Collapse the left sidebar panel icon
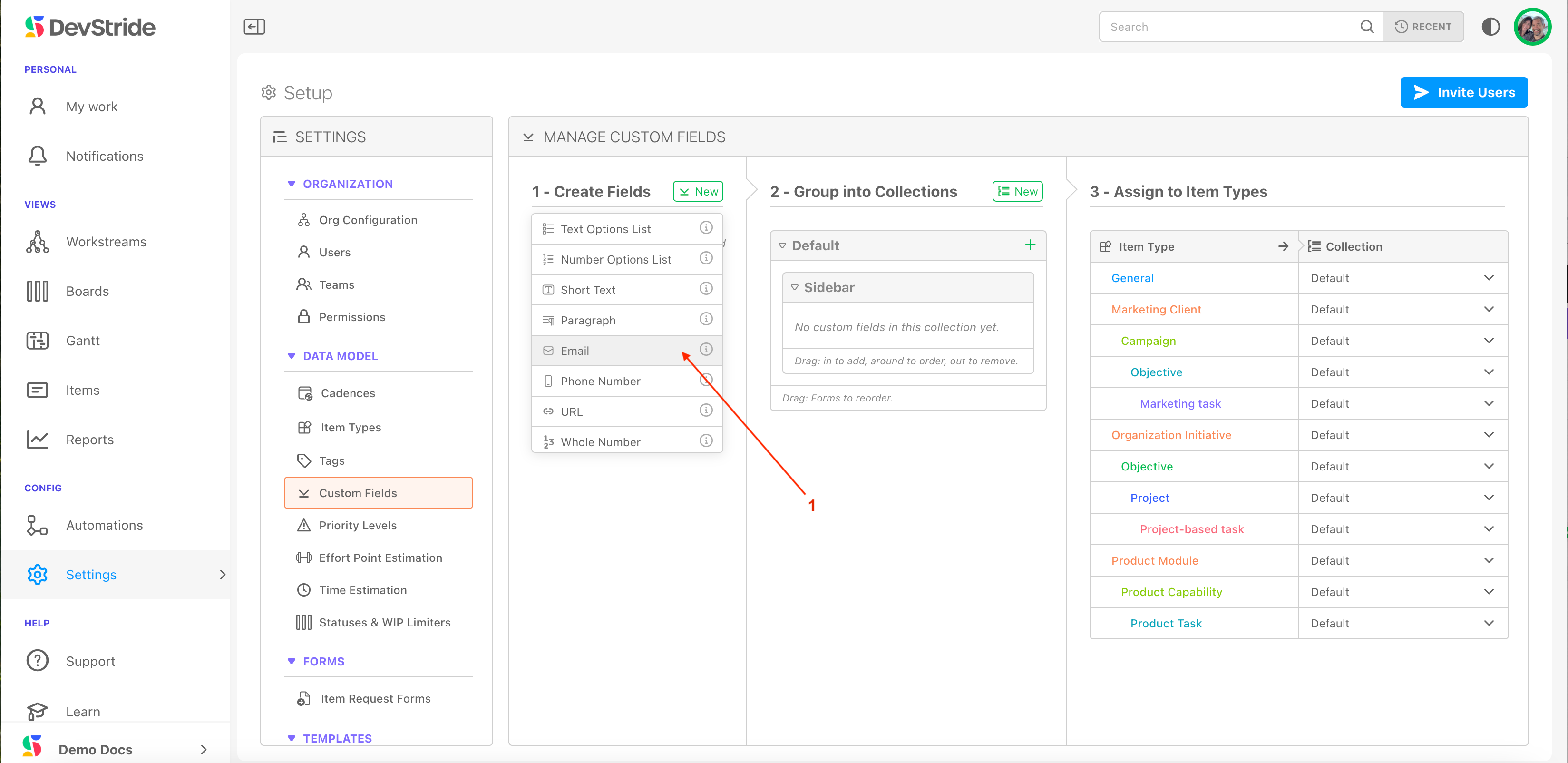1568x763 pixels. (254, 27)
